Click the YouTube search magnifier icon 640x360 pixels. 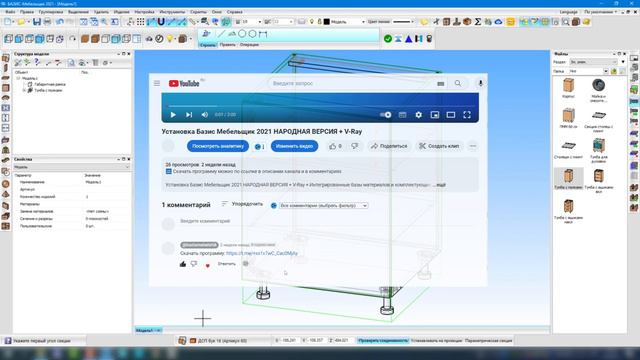pyautogui.click(x=458, y=83)
